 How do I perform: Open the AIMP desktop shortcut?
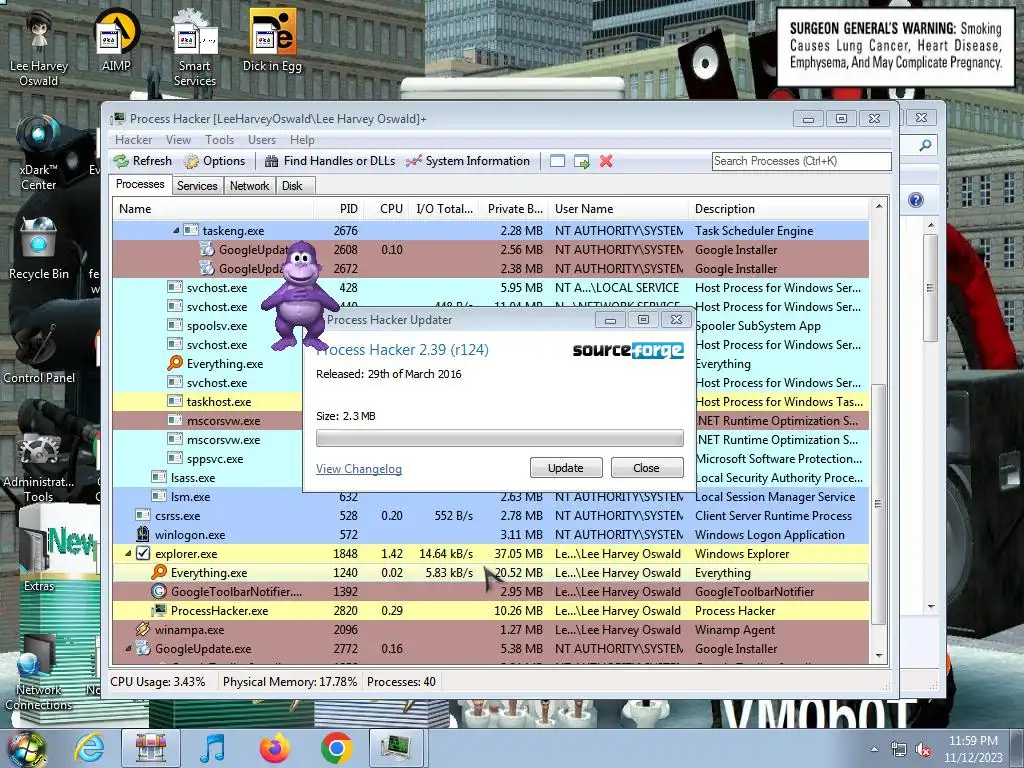click(x=117, y=40)
